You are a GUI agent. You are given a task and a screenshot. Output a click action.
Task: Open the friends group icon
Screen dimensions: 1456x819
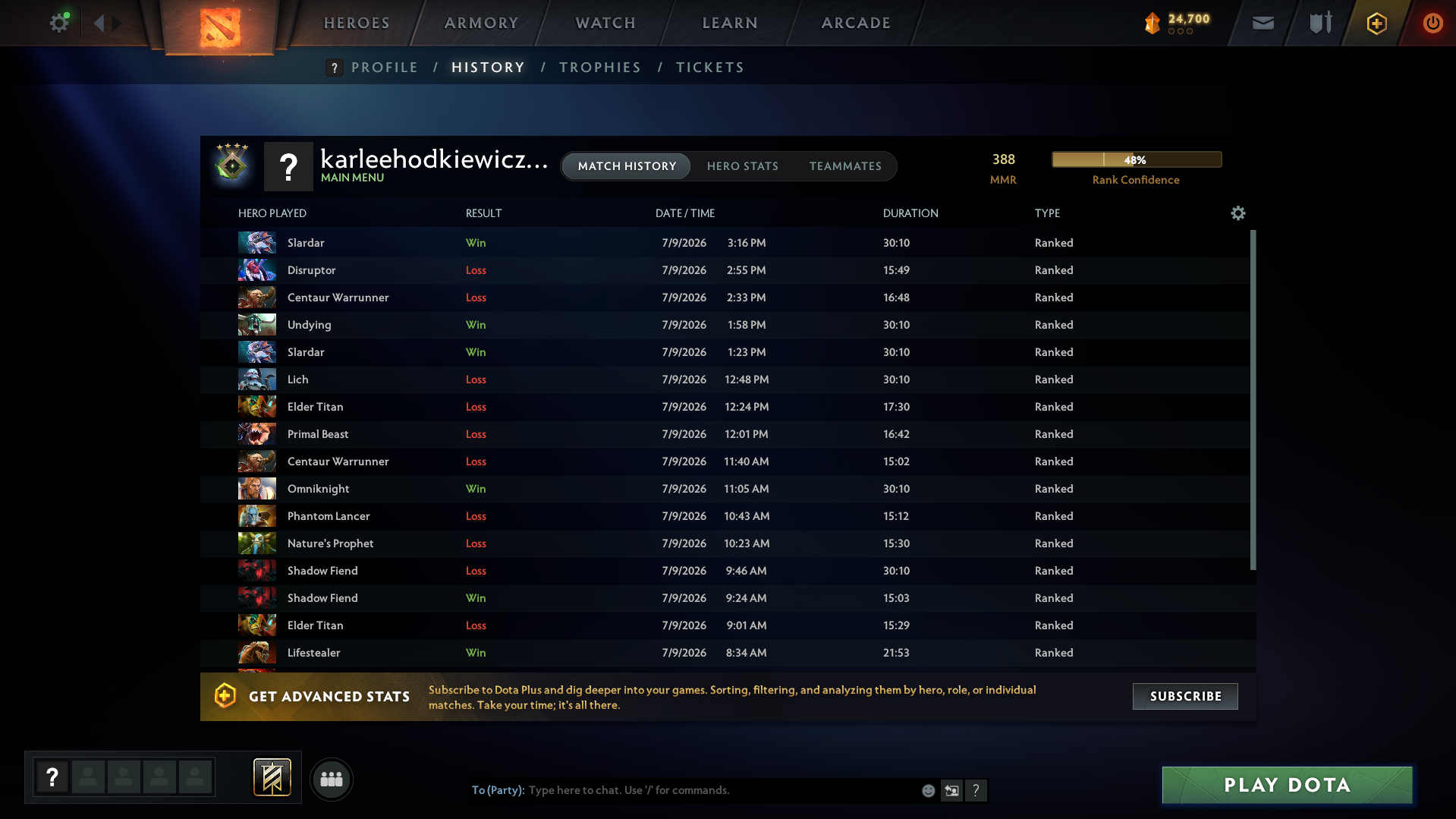click(x=332, y=779)
